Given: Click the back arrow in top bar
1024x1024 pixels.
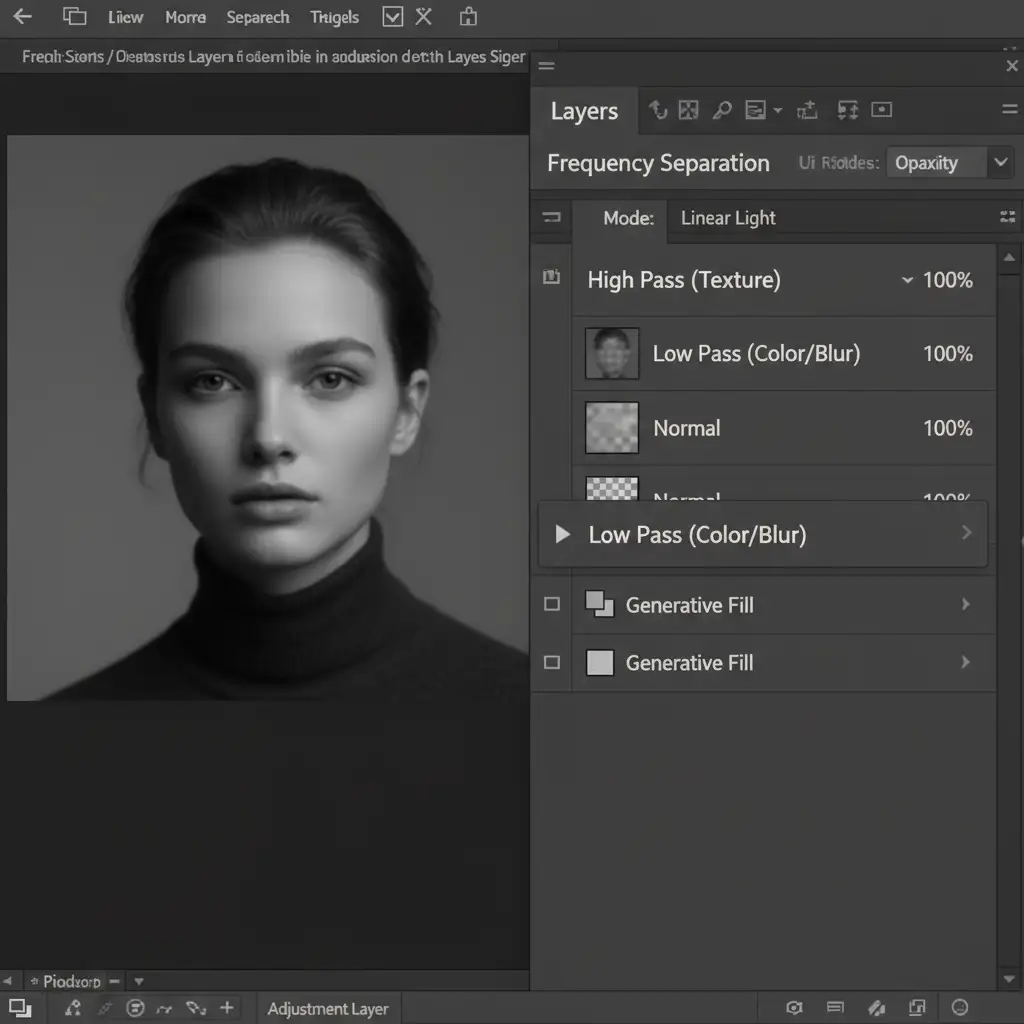Looking at the screenshot, I should (x=22, y=17).
